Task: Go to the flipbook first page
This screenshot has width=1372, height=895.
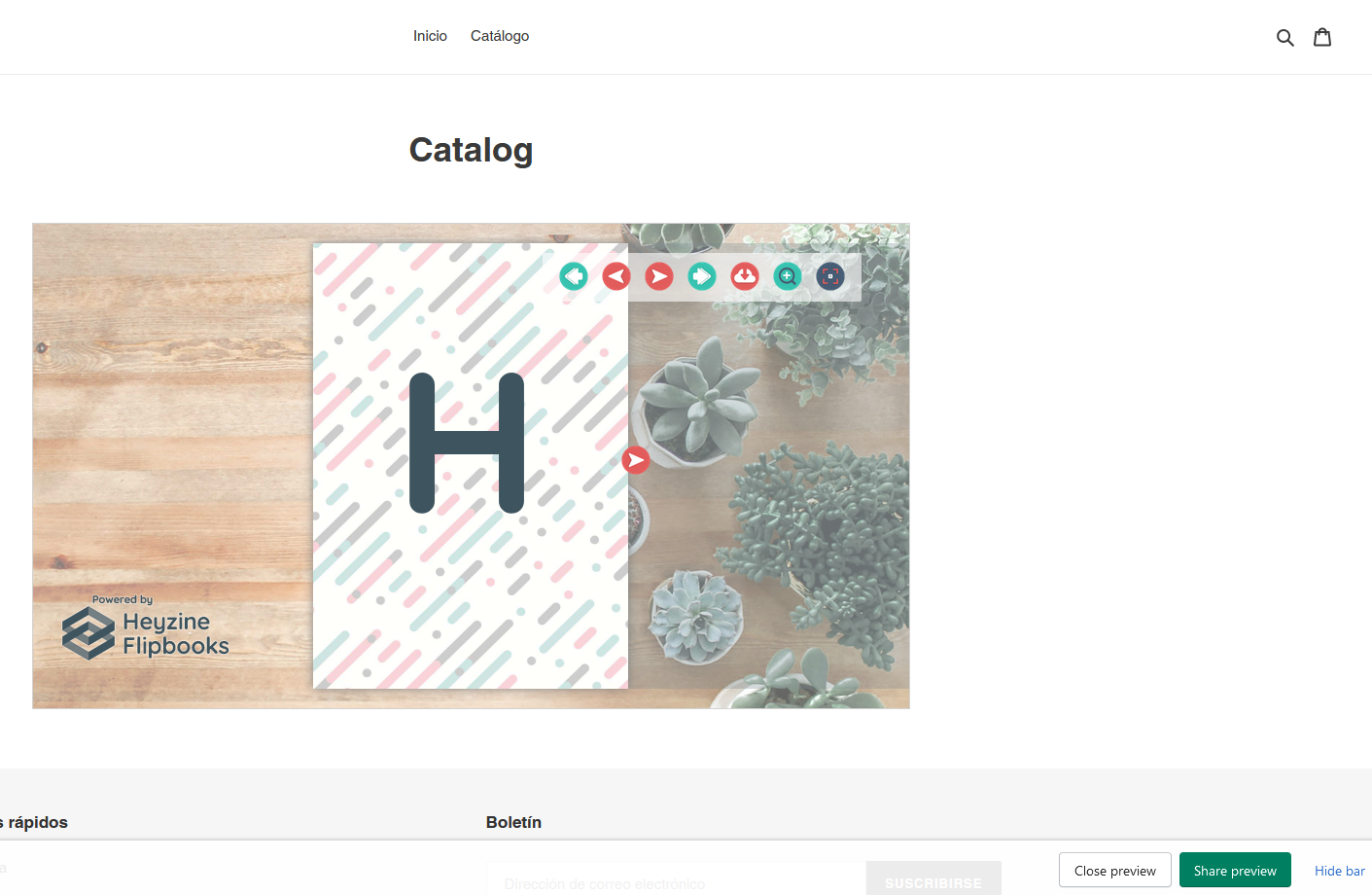Action: [x=573, y=276]
